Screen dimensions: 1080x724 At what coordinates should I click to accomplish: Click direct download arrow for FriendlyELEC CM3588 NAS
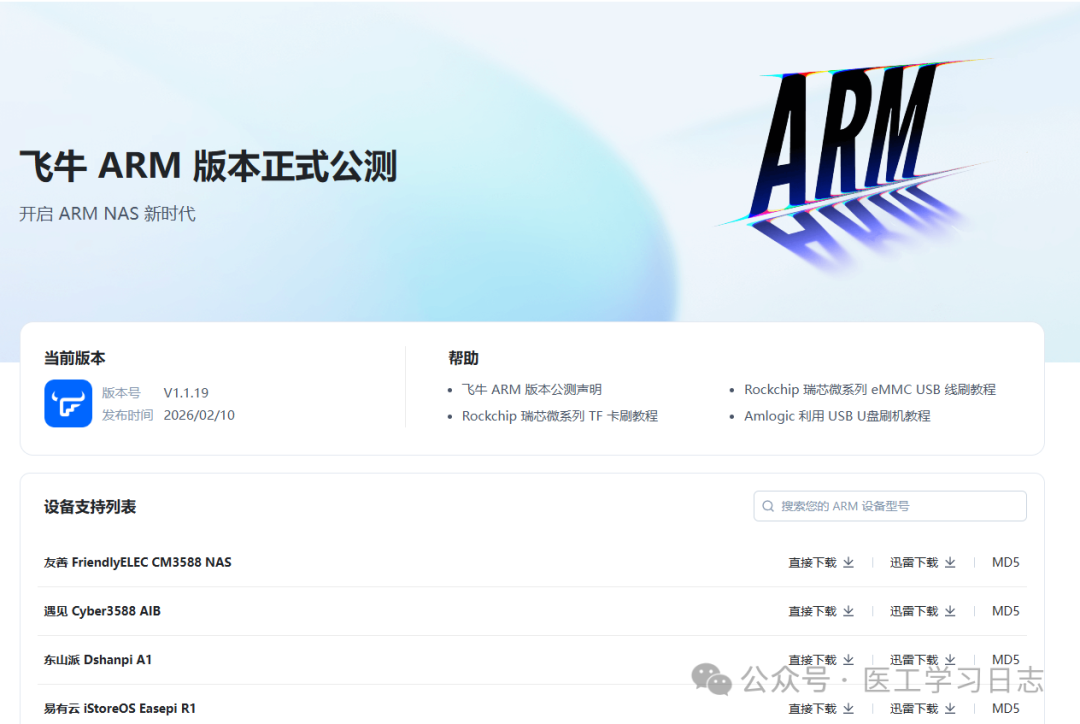(x=848, y=562)
